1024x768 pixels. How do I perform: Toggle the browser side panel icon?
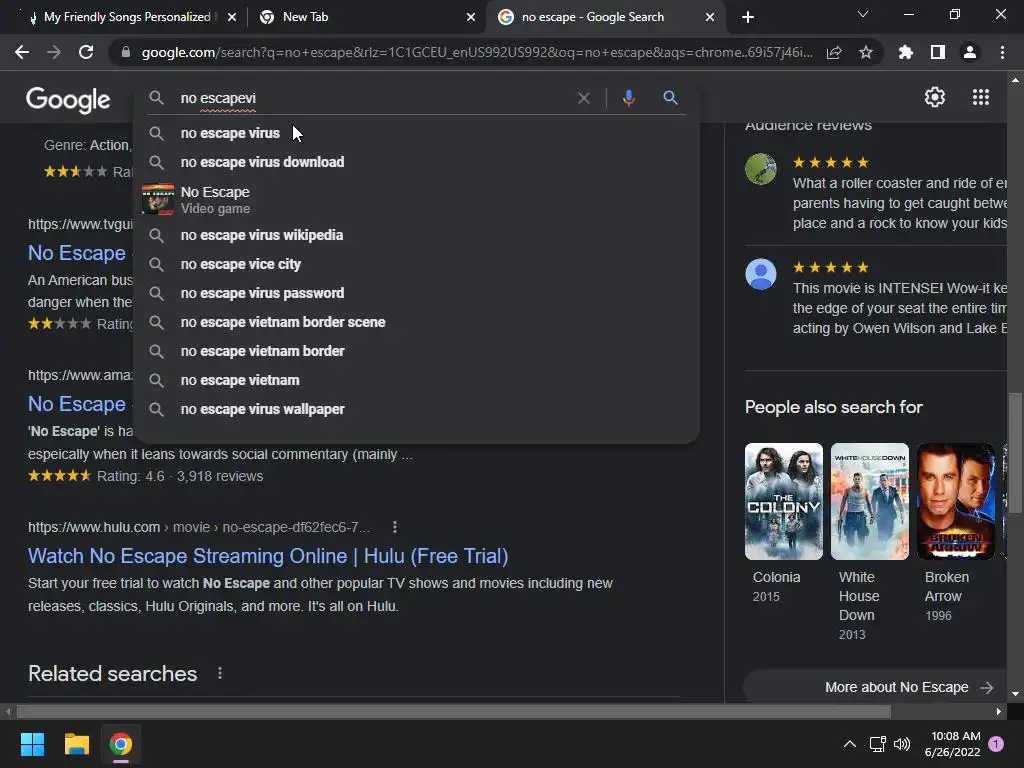938,52
